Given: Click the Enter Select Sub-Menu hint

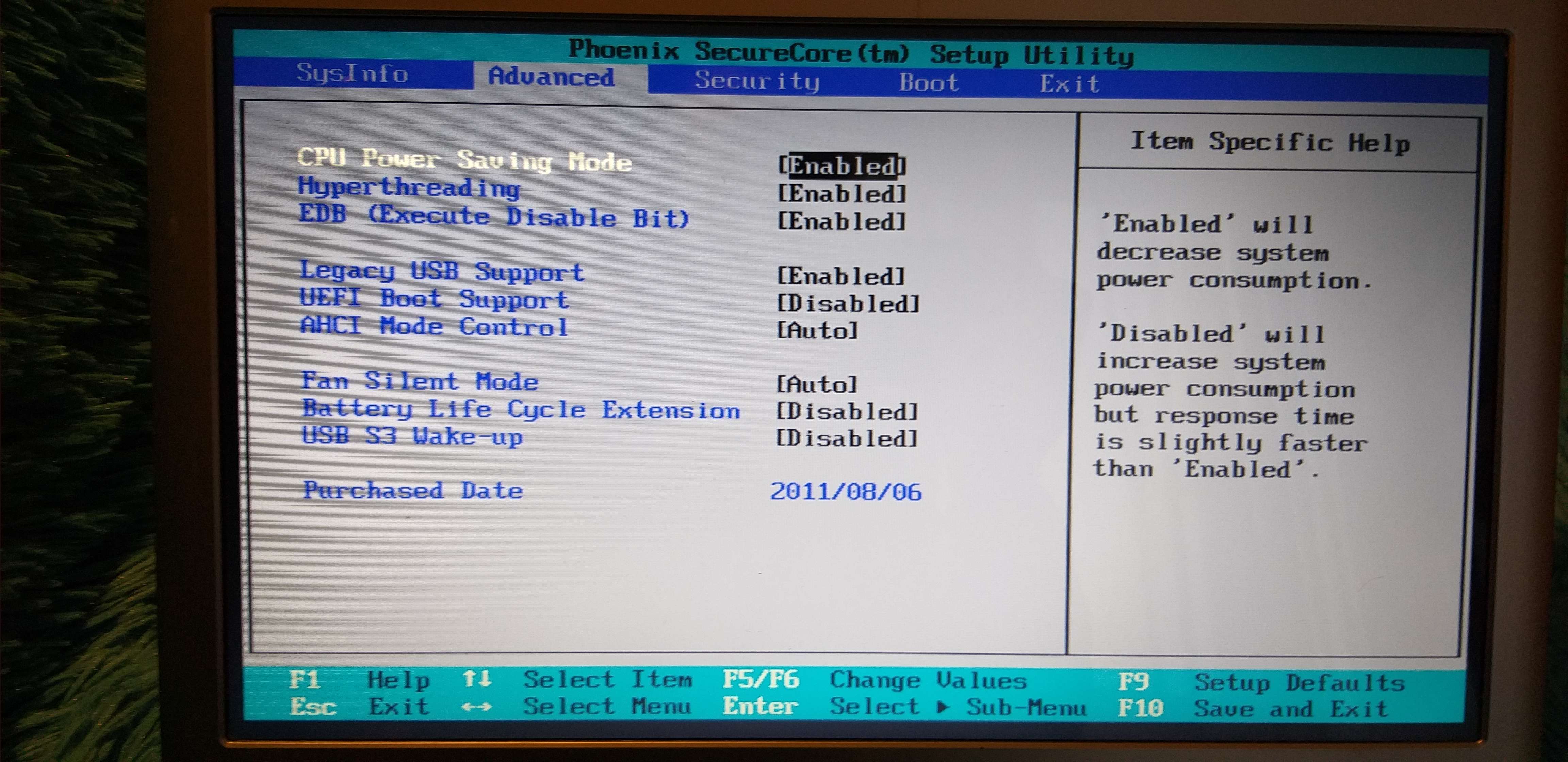Looking at the screenshot, I should [x=904, y=707].
